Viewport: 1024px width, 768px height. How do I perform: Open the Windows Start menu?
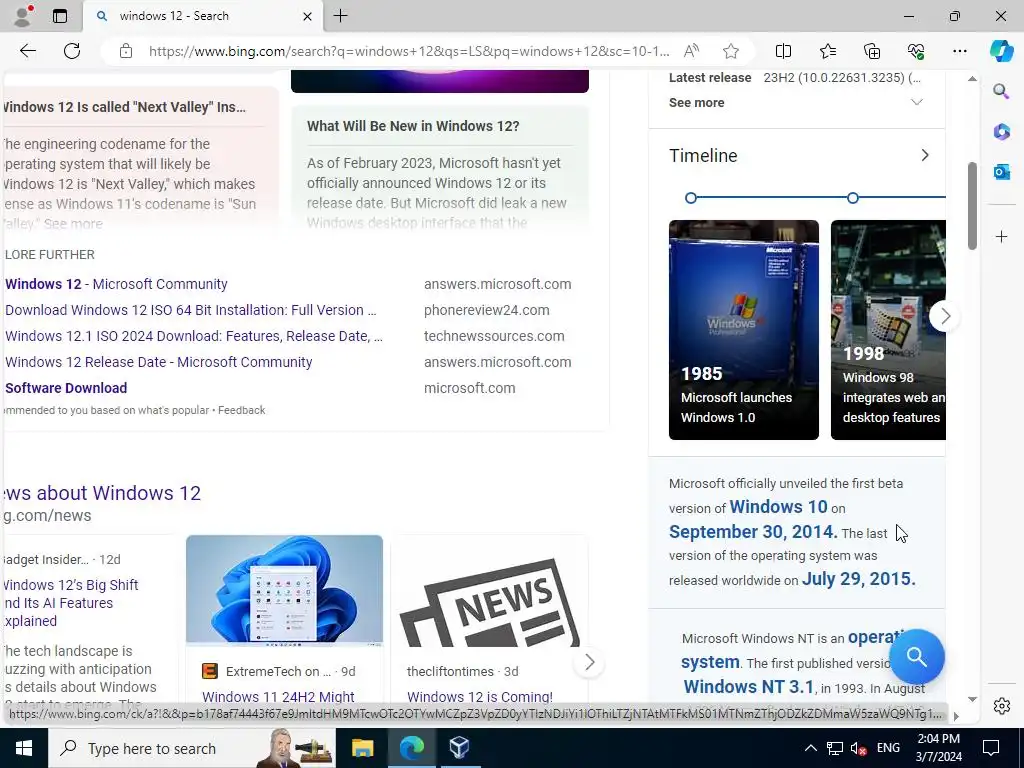[24, 748]
